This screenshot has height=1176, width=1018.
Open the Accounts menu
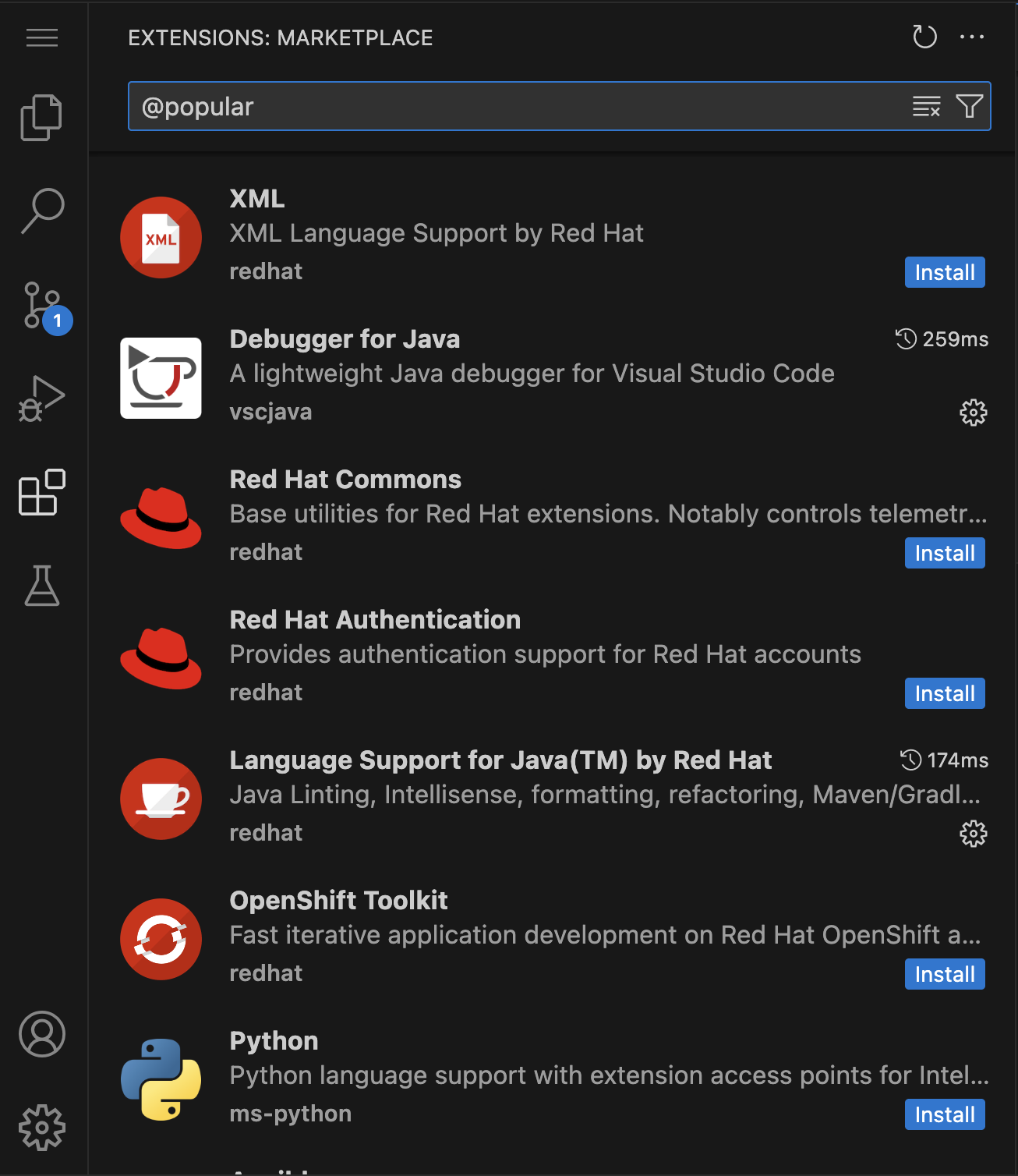click(x=42, y=1034)
